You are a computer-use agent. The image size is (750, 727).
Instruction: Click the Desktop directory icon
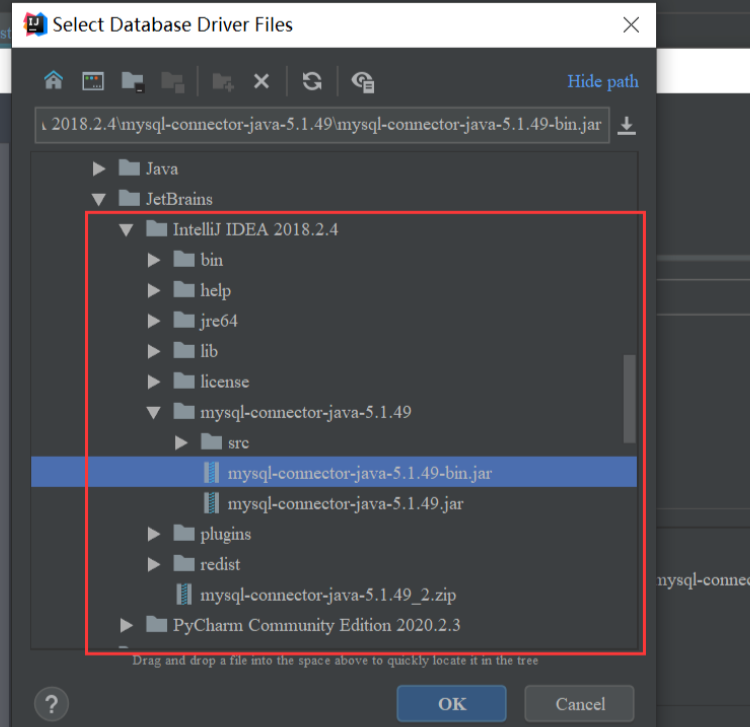(x=93, y=81)
